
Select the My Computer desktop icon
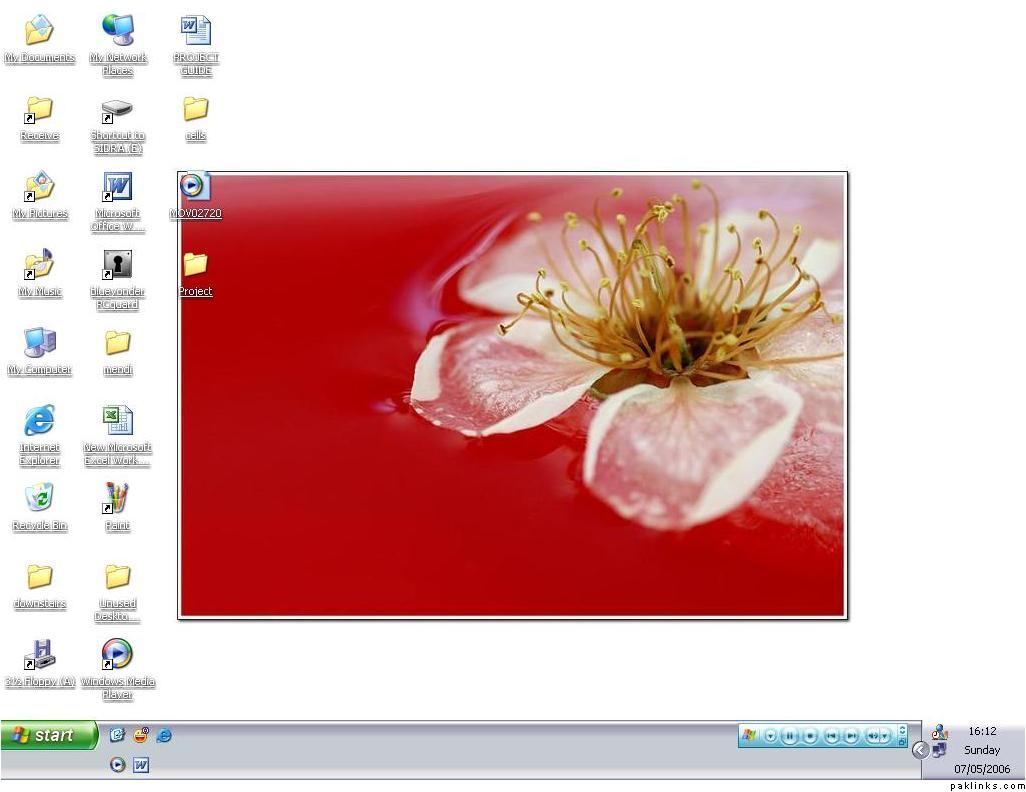(39, 343)
